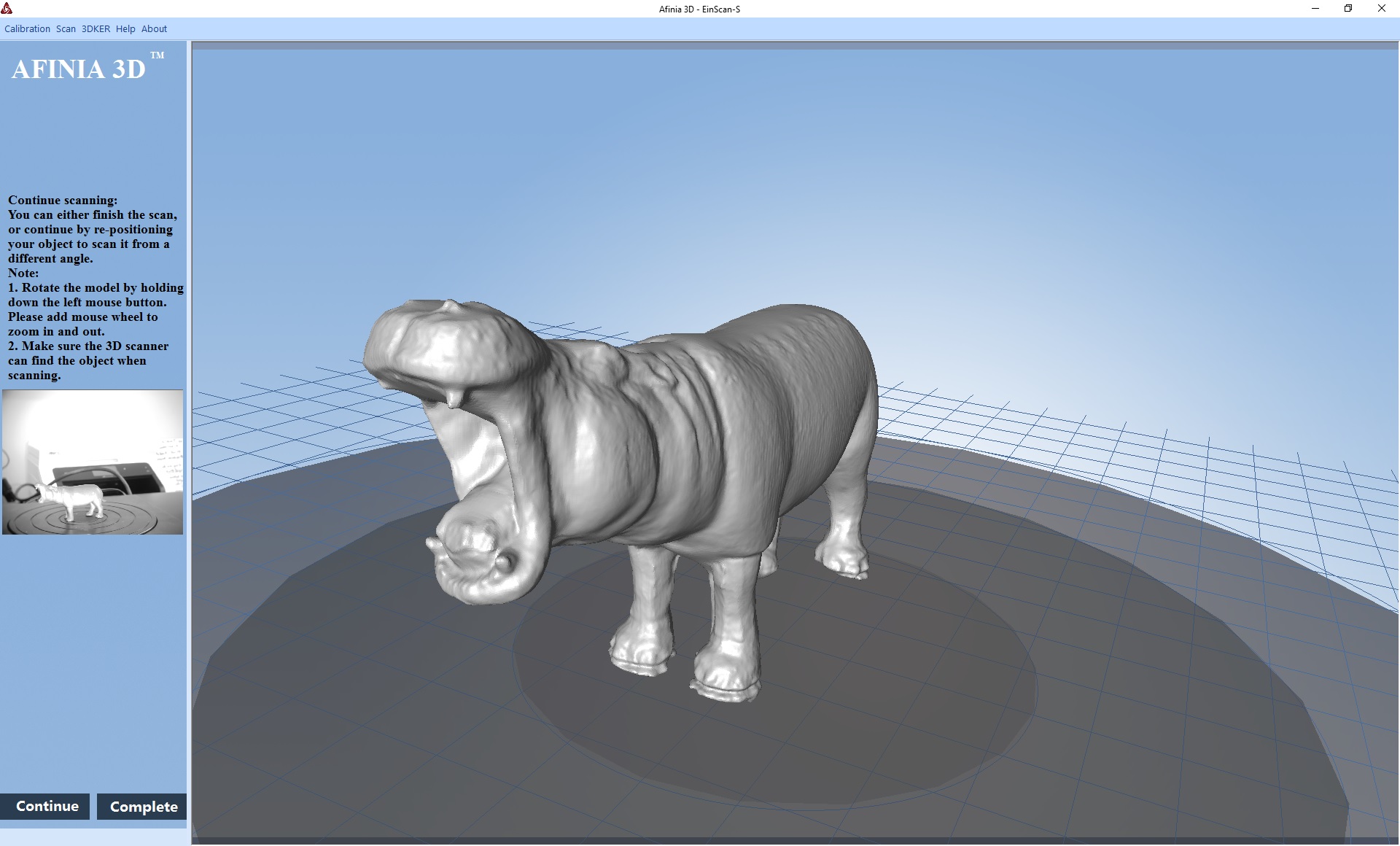
Task: Open the Calibration menu
Action: click(27, 29)
